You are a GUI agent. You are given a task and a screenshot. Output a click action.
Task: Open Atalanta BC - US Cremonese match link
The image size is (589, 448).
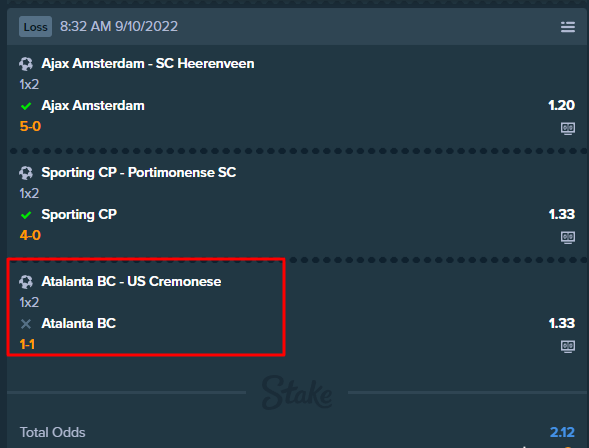tap(131, 282)
